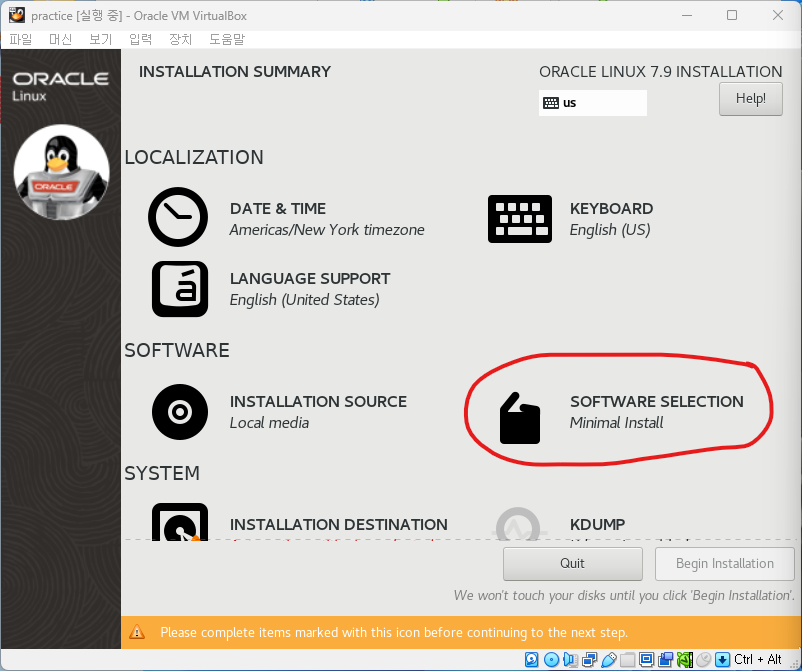Open Language Support icon
This screenshot has width=802, height=671.
tap(180, 289)
